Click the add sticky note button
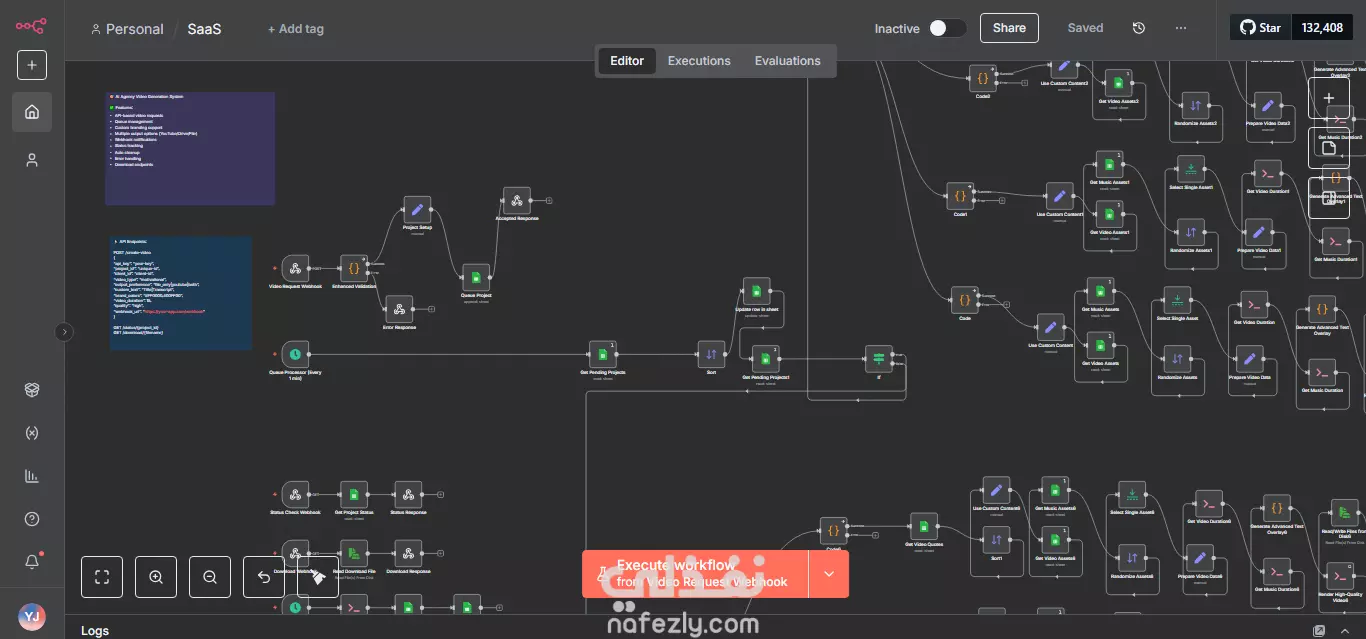The width and height of the screenshot is (1366, 639). tap(1329, 148)
